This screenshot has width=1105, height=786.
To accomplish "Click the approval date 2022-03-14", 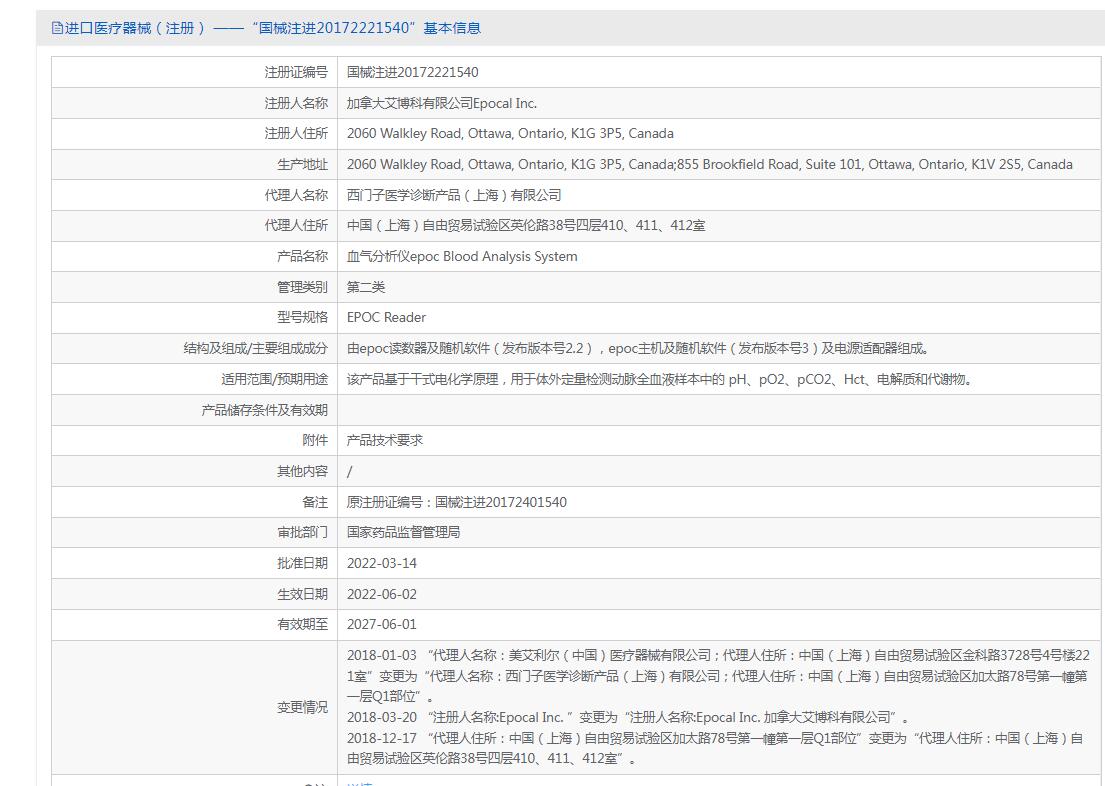I will pos(382,563).
